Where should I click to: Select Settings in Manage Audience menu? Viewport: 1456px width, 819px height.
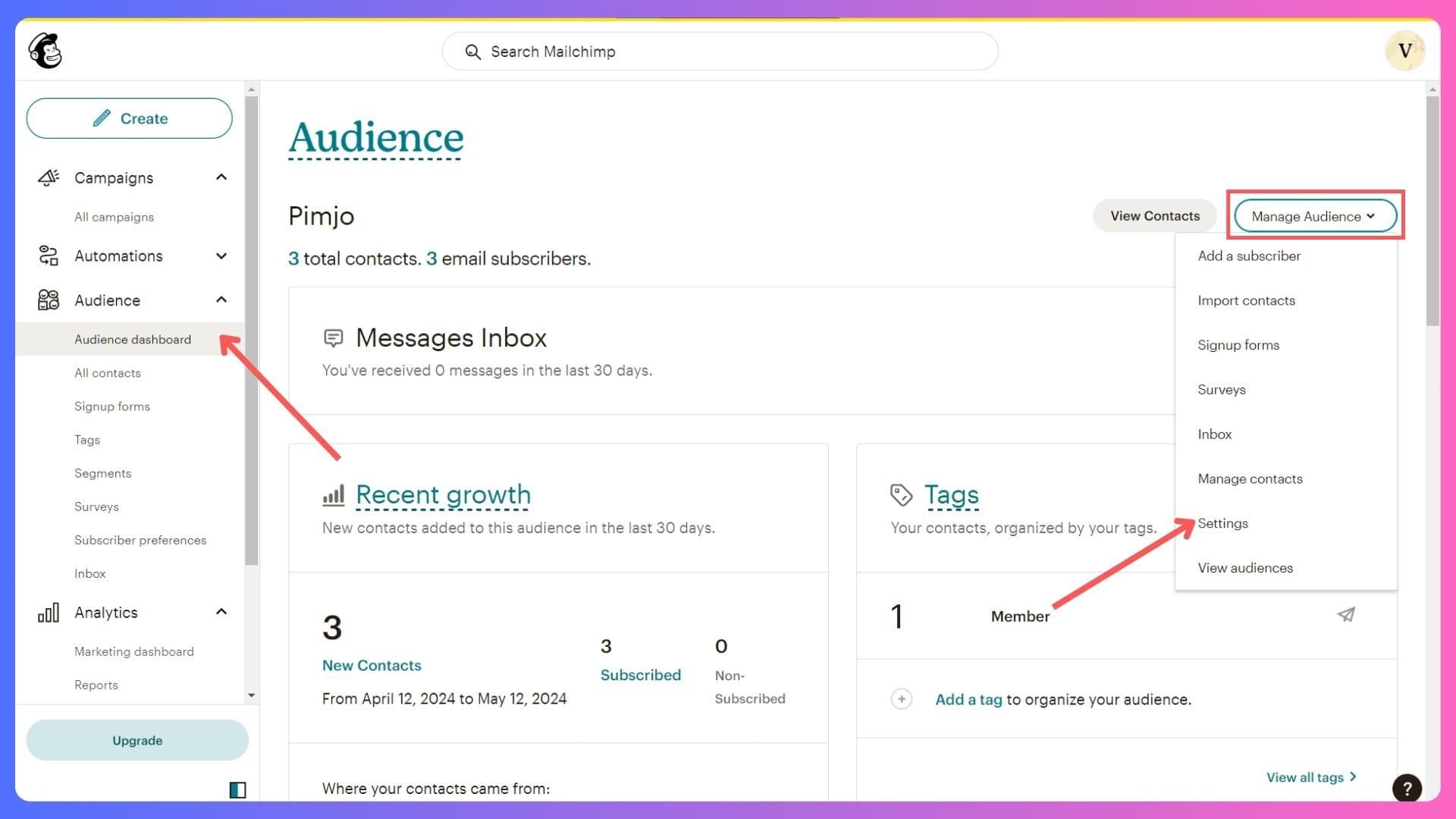1222,523
